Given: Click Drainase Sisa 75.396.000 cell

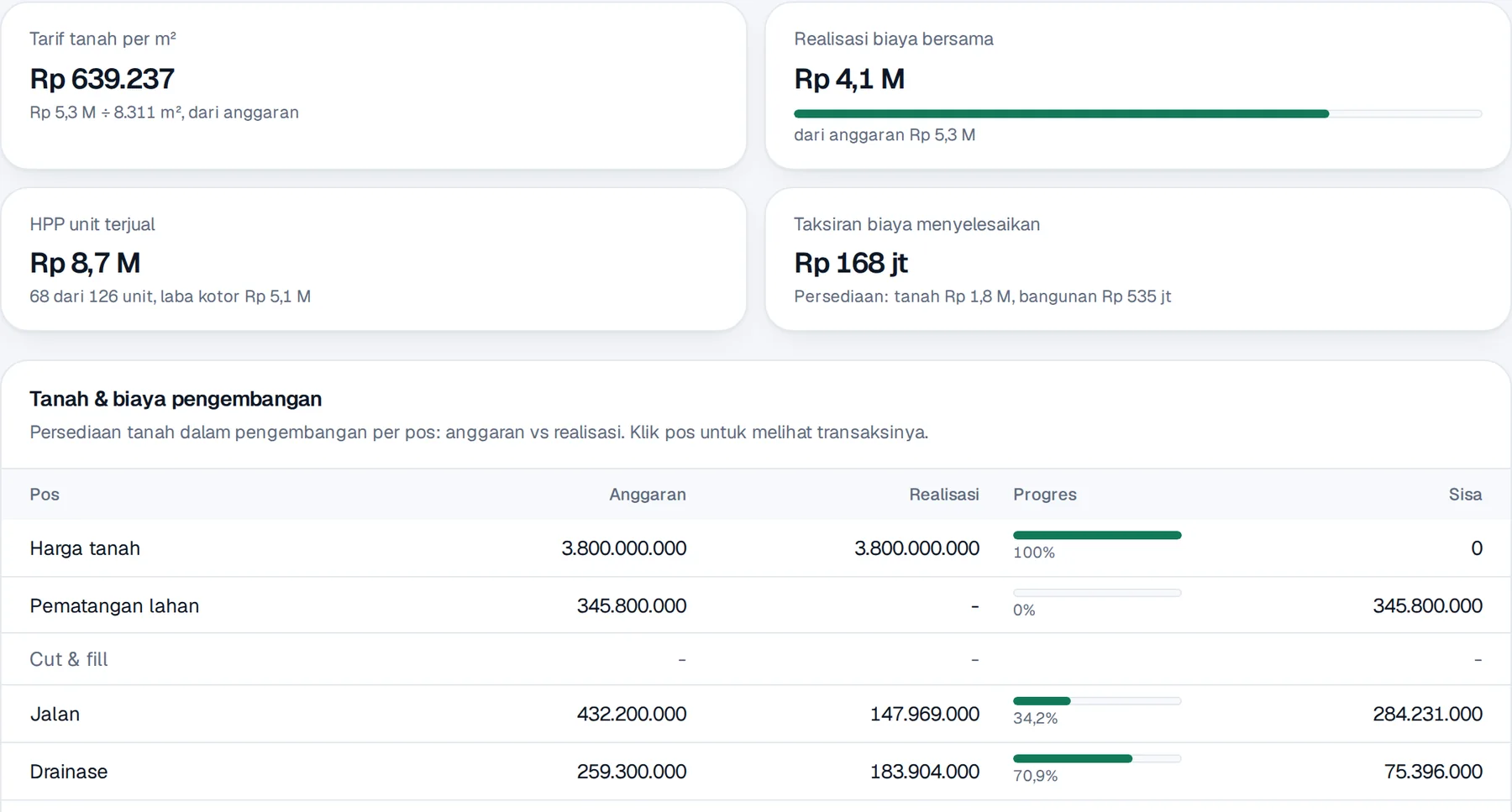Looking at the screenshot, I should click(1433, 772).
